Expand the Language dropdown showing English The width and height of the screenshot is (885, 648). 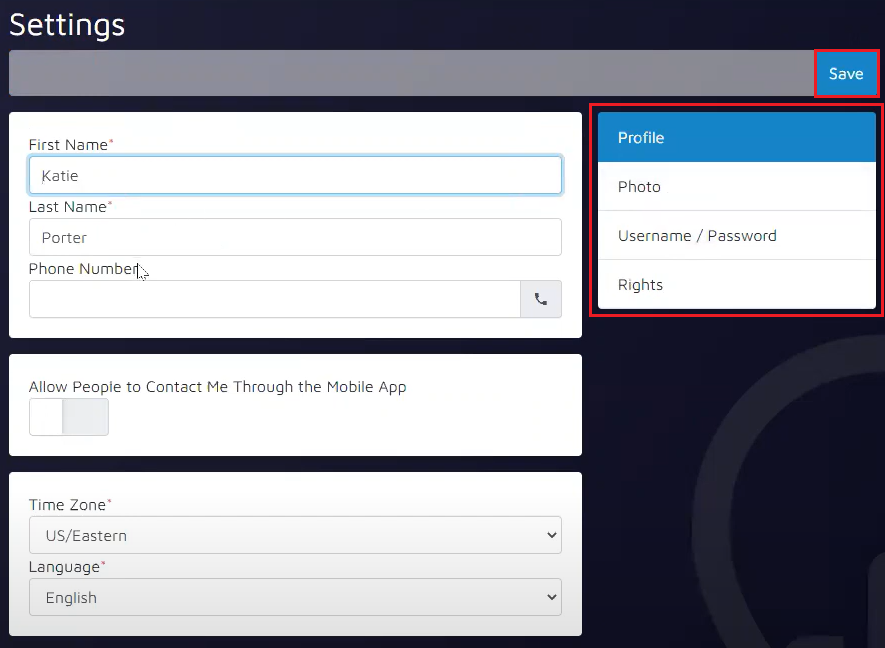pyautogui.click(x=295, y=597)
